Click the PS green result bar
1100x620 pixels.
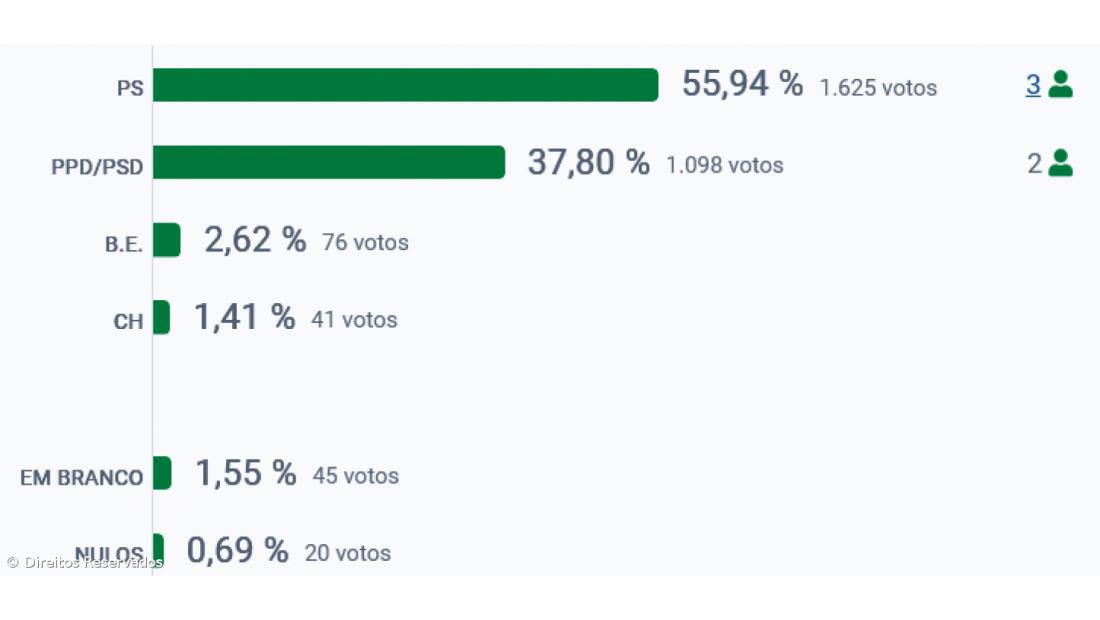point(405,85)
